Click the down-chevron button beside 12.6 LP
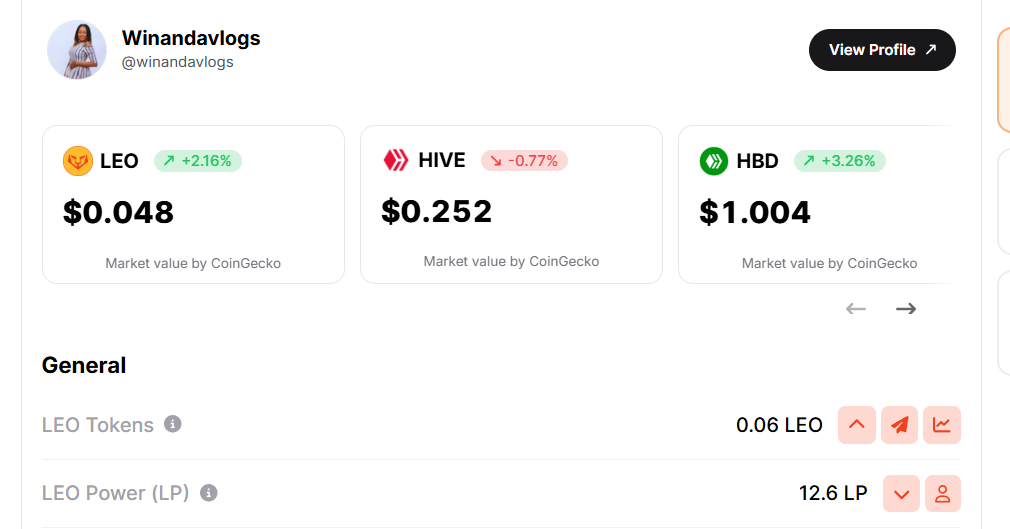This screenshot has height=529, width=1010. [902, 493]
